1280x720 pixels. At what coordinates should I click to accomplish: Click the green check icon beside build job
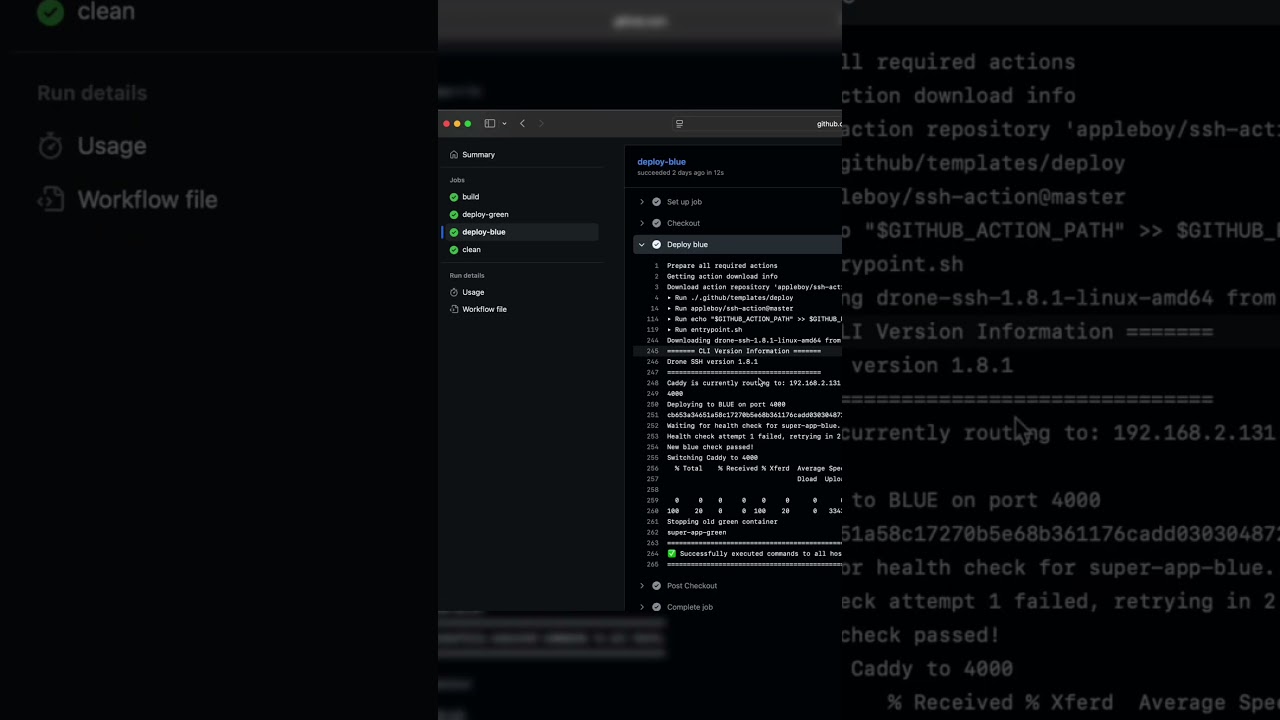coord(454,197)
